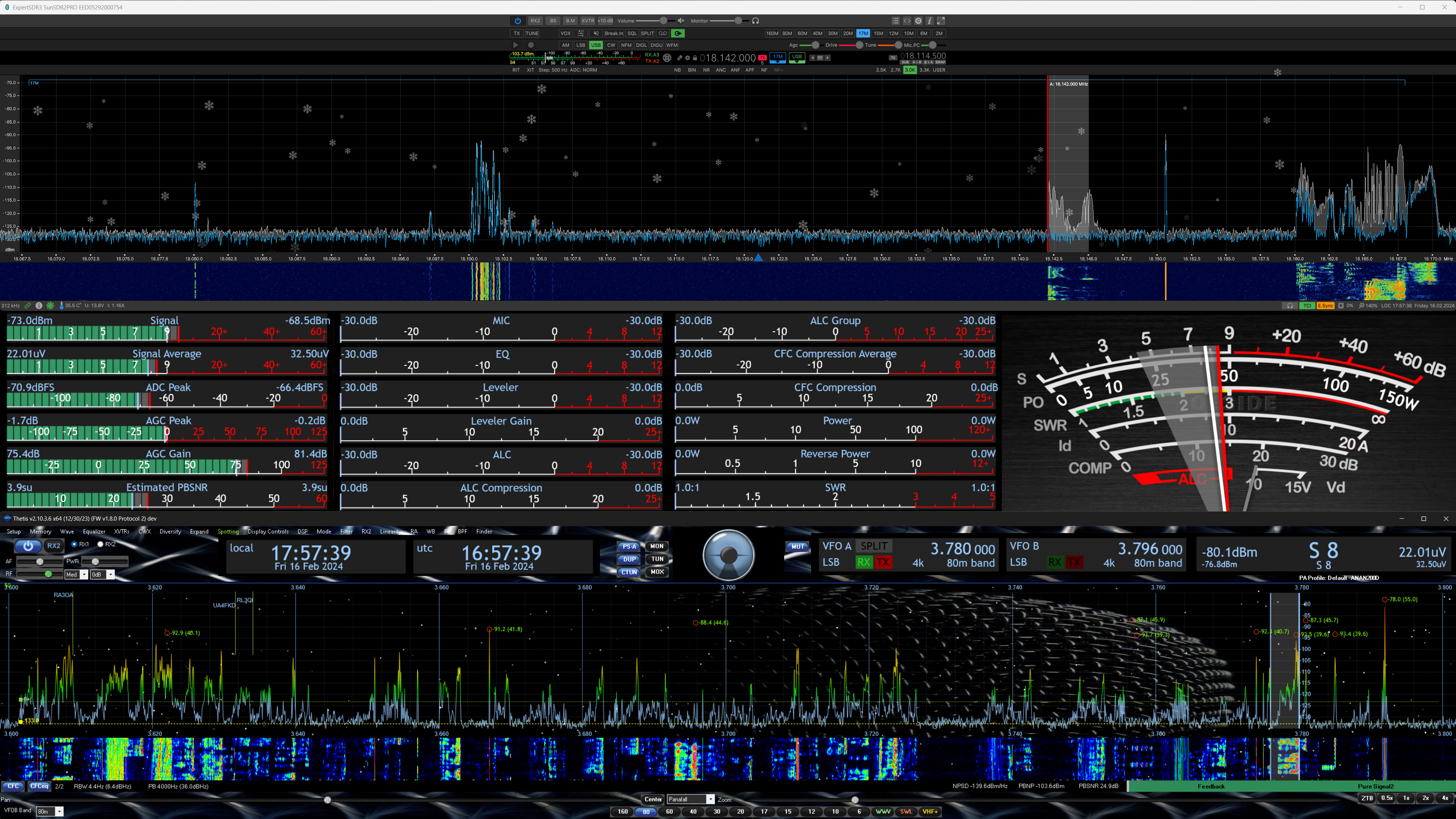Open the VFOB Band 80m dropdown
This screenshot has width=1456, height=819.
(x=59, y=812)
